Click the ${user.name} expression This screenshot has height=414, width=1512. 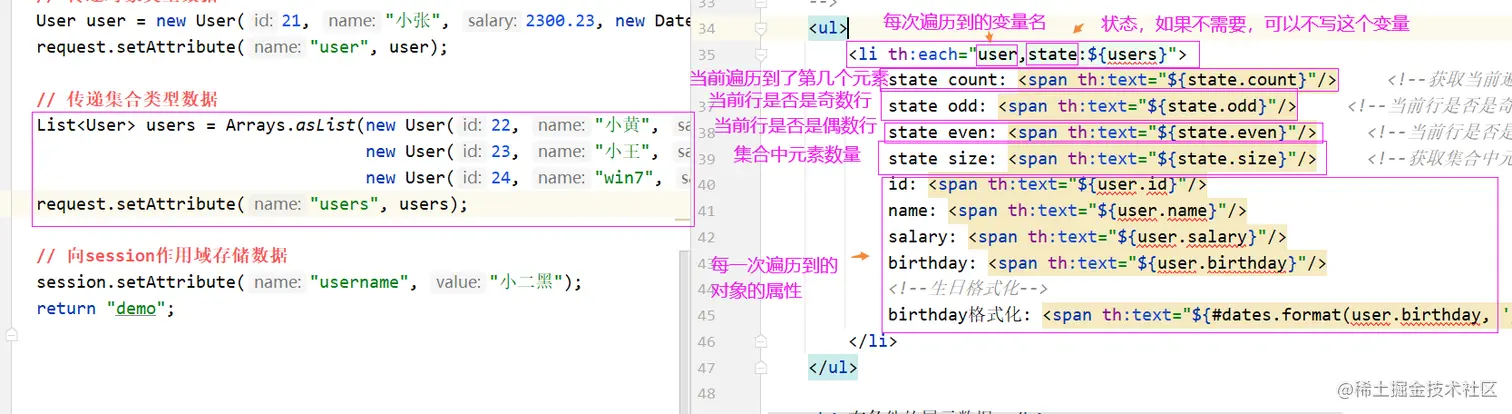[1157, 210]
